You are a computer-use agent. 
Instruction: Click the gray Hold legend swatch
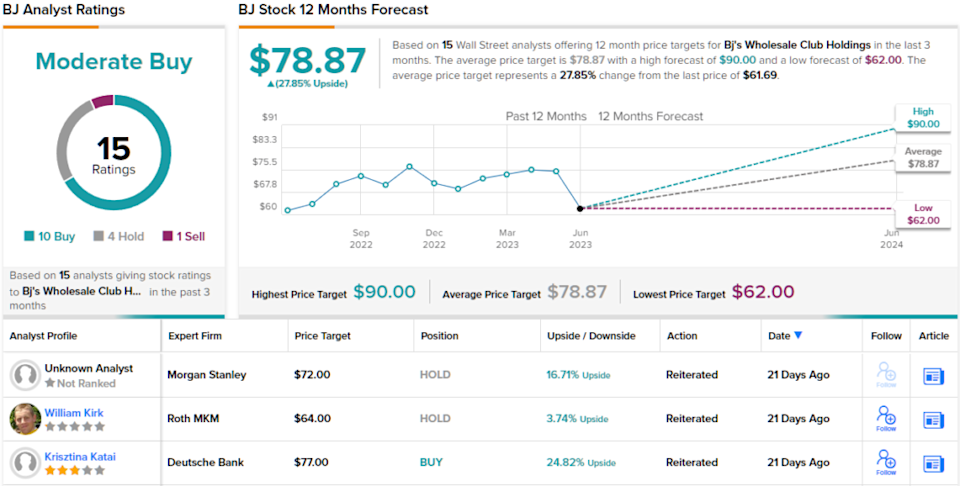click(100, 237)
